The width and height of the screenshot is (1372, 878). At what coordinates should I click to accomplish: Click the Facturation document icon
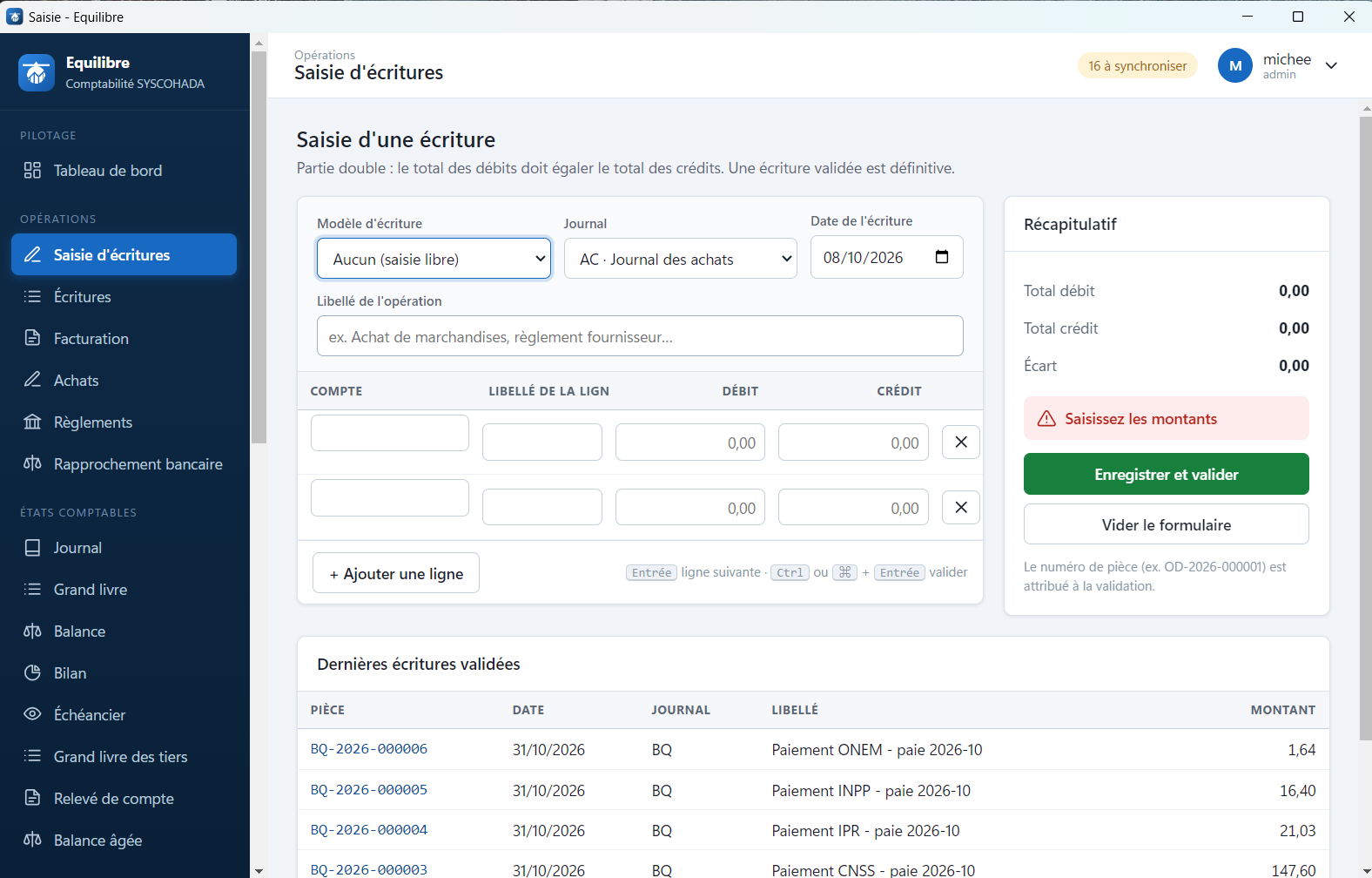(32, 338)
